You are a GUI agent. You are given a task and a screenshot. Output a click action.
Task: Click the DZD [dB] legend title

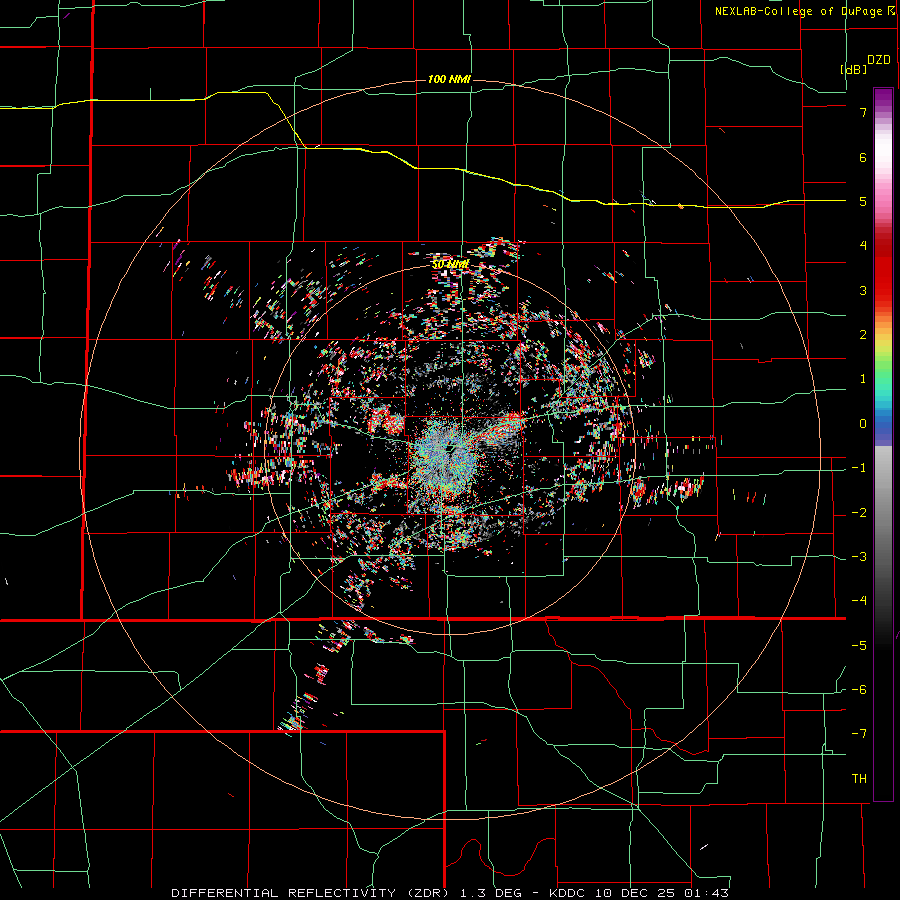point(864,64)
